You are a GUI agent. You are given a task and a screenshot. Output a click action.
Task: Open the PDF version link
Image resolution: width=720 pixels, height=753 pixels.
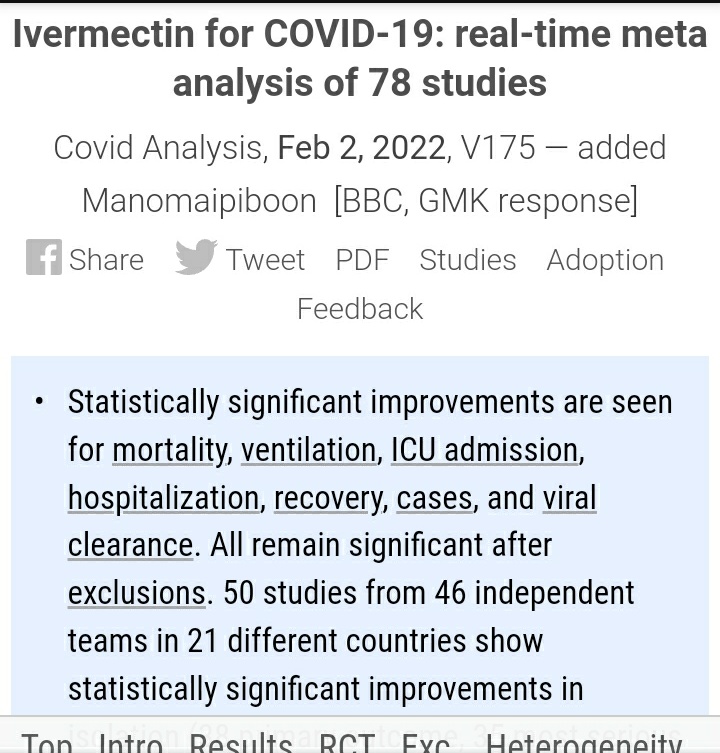[x=362, y=260]
